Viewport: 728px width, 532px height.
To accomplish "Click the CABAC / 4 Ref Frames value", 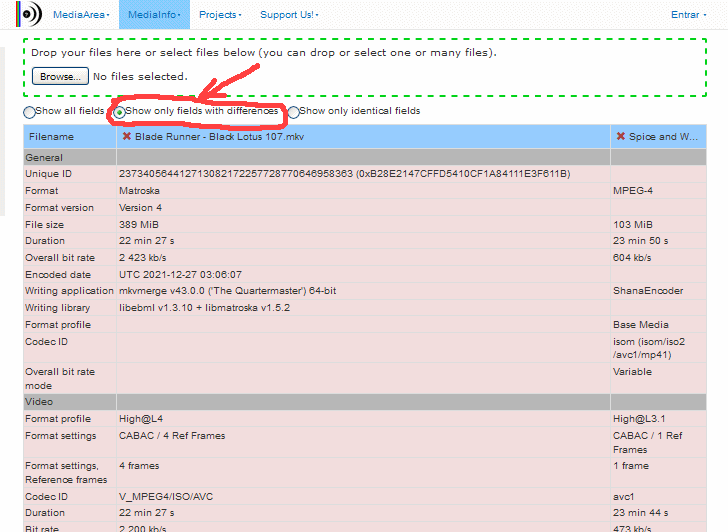I will click(x=172, y=436).
